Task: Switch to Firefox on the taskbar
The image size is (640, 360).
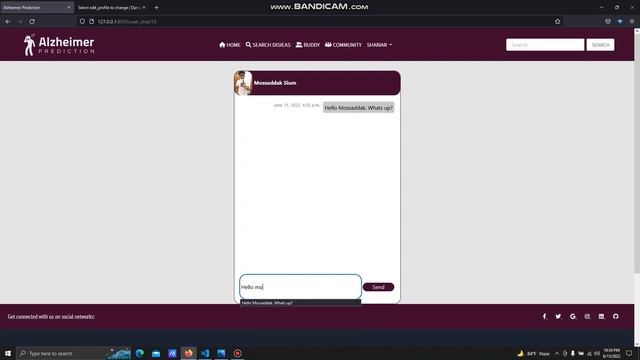Action: [188, 353]
